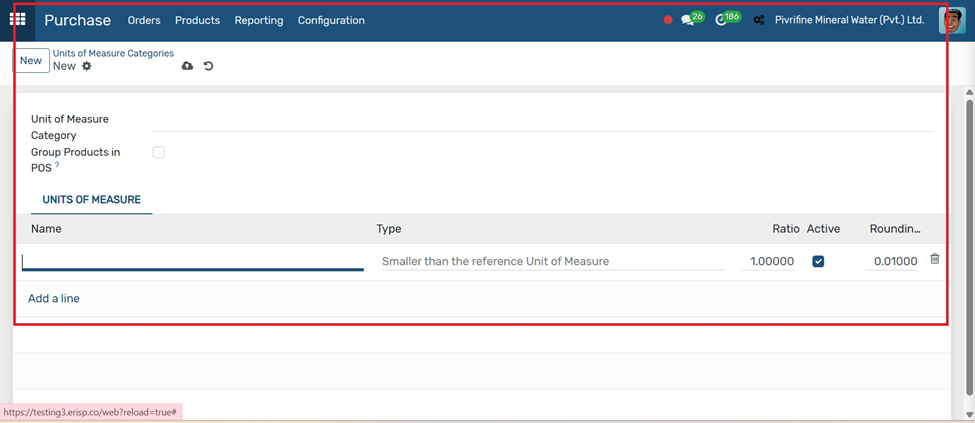This screenshot has width=975, height=423.
Task: Uncheck the Active checkbox in the unit row
Action: pyautogui.click(x=818, y=261)
